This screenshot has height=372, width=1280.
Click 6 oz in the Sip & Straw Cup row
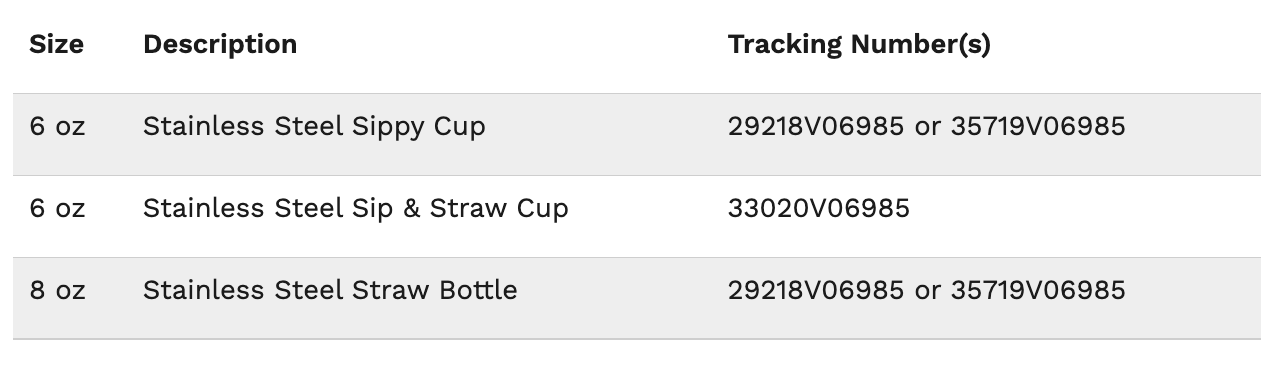pos(57,208)
